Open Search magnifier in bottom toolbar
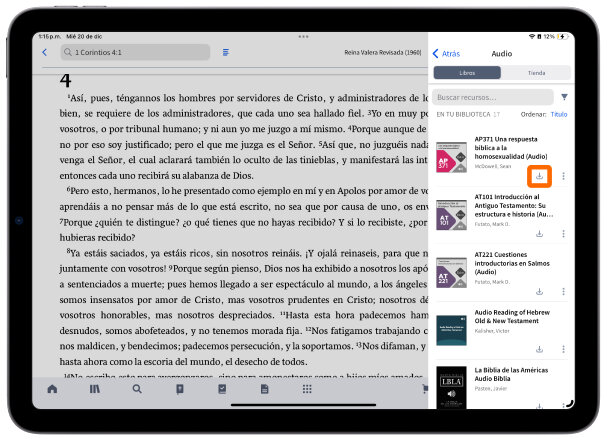Viewport: 607px width, 442px height. 137,389
